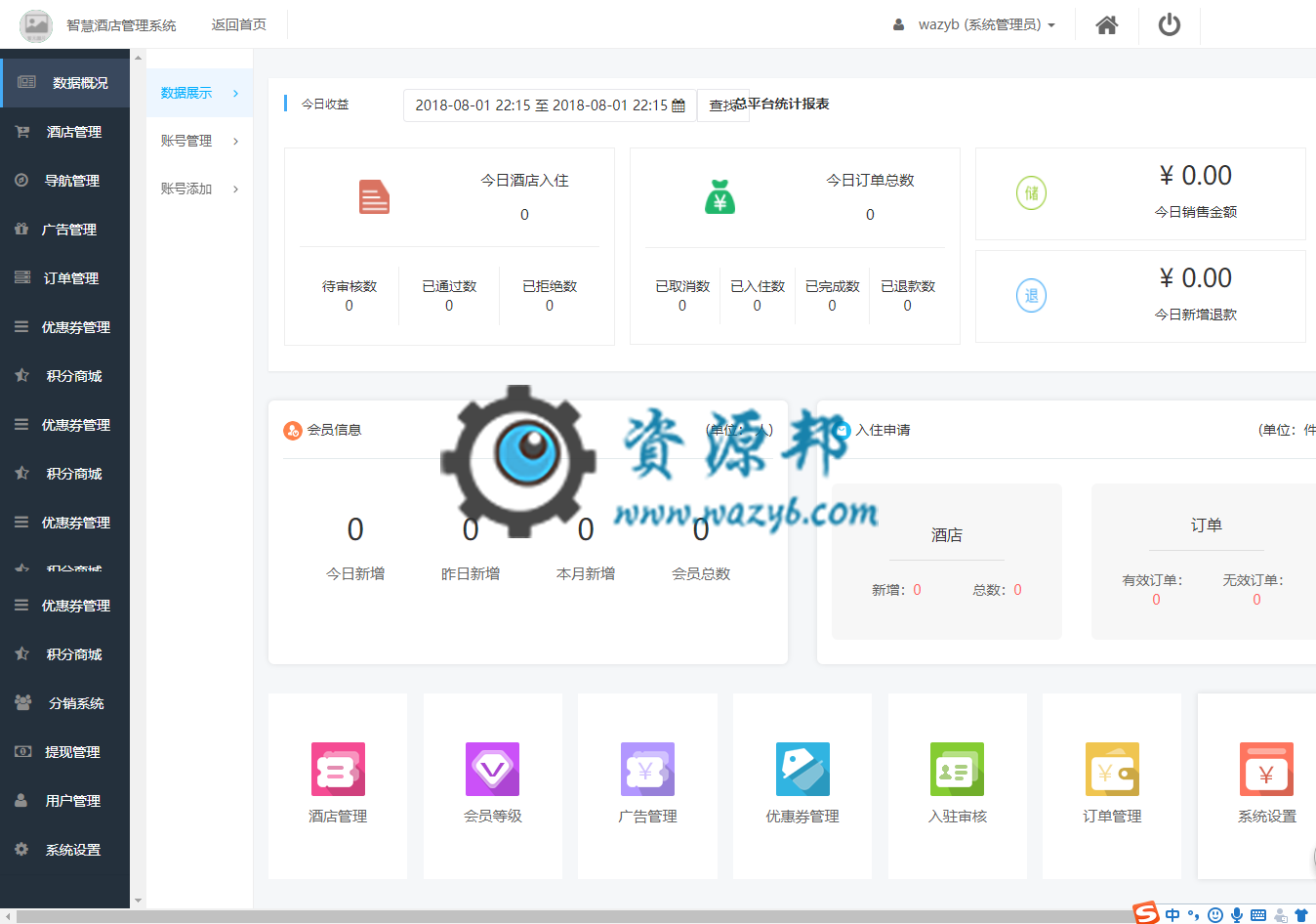
Task: Click the soft keyboard icon in IME bar
Action: 1258,915
